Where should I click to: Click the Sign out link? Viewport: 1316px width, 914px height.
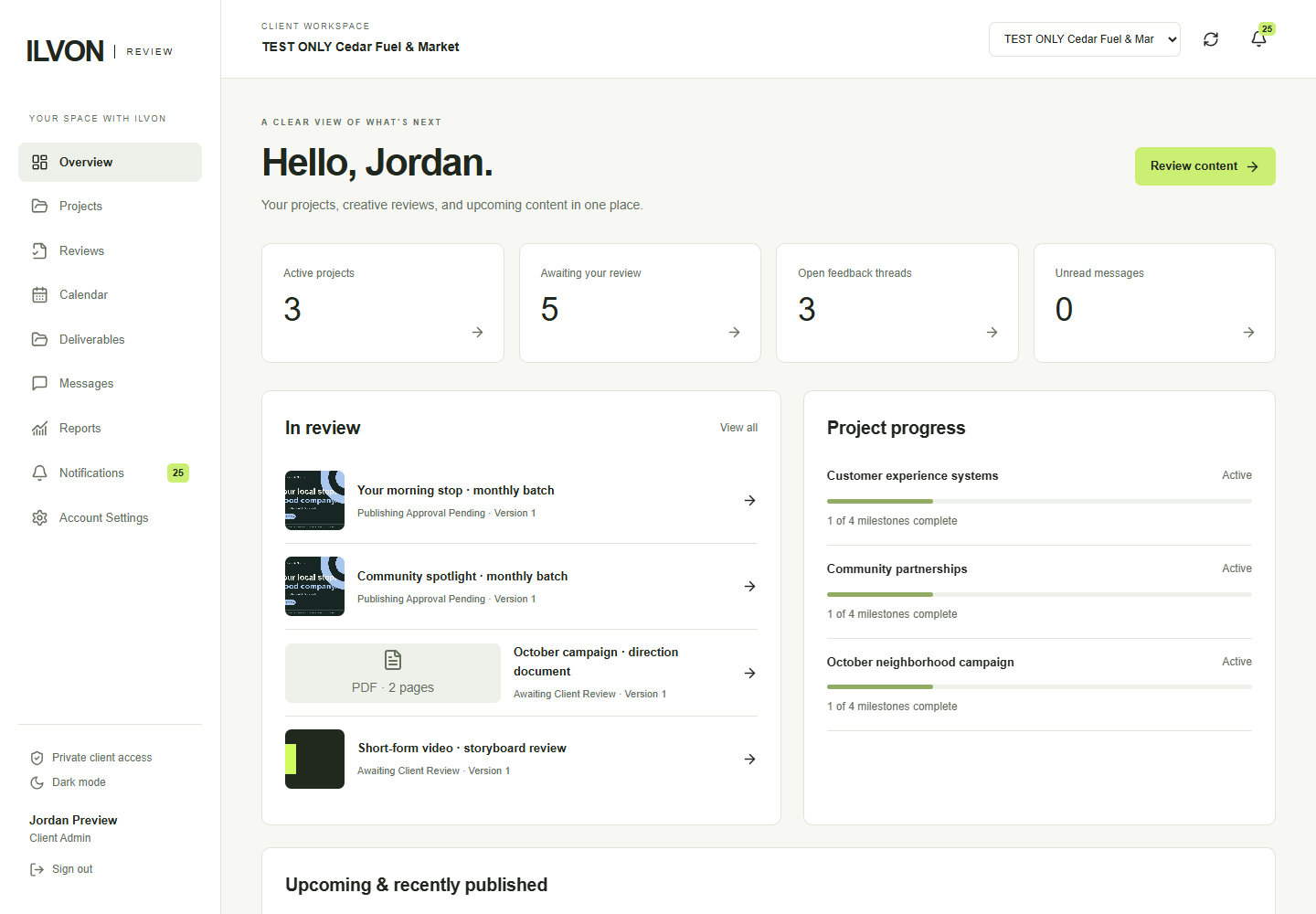[61, 869]
